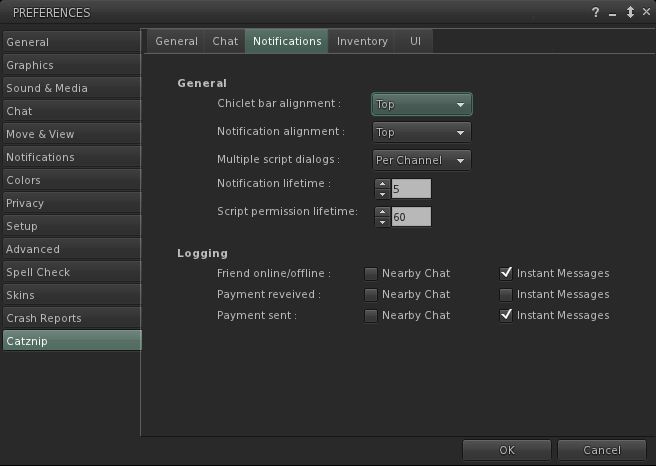Open the Chiclet bar alignment dropdown
This screenshot has height=466, width=656.
point(421,104)
